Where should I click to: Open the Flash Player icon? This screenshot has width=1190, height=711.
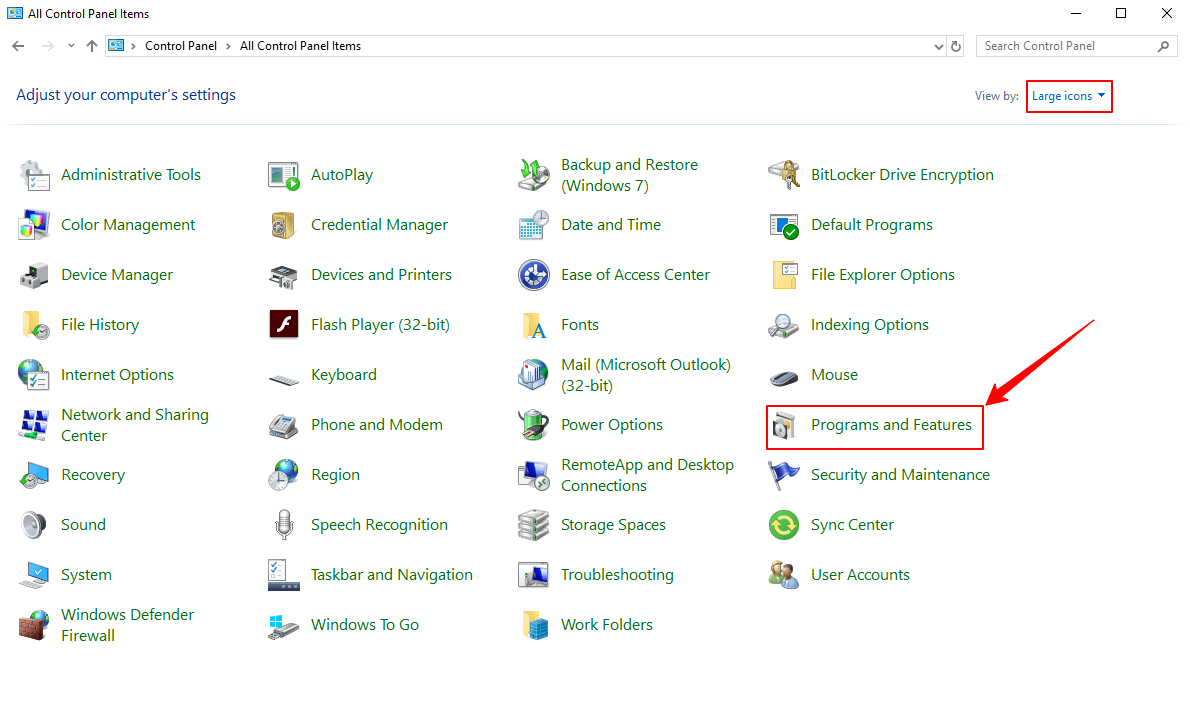coord(284,325)
